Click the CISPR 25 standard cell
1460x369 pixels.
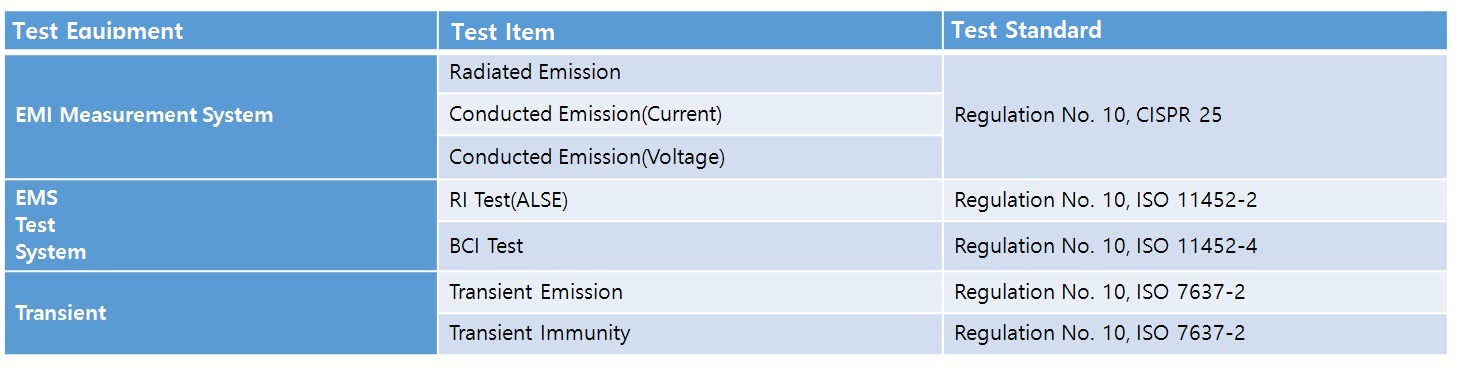coord(1195,116)
